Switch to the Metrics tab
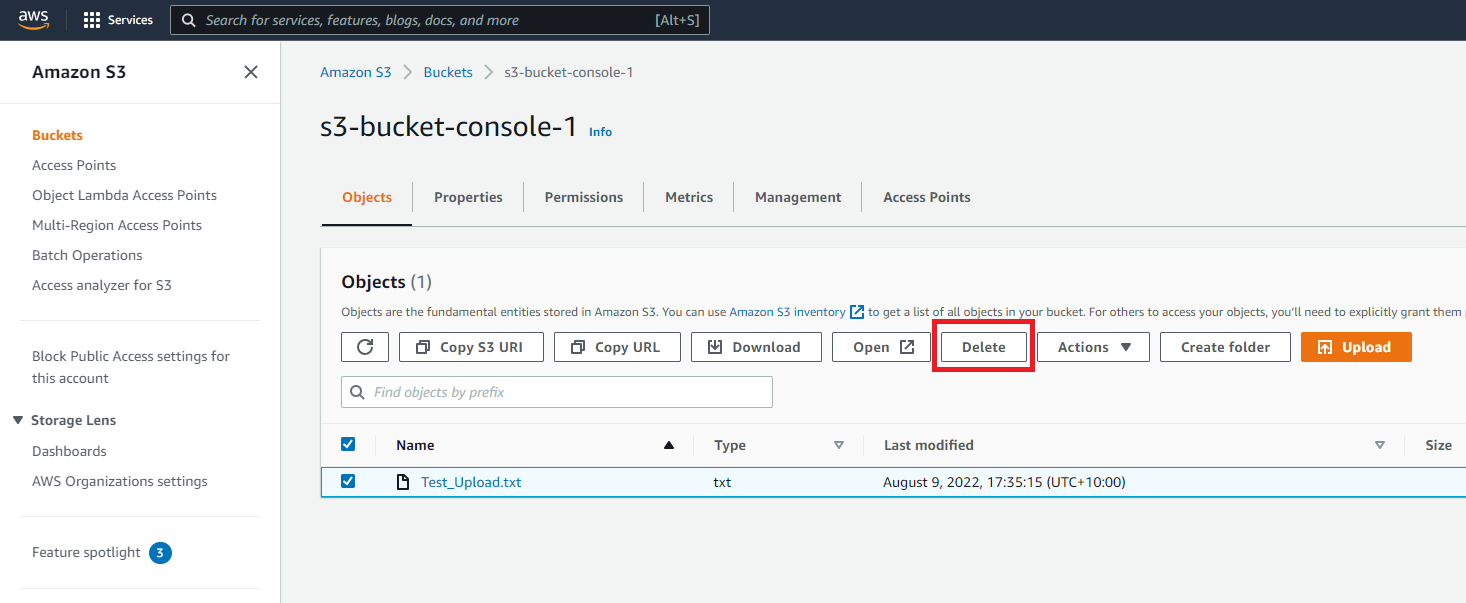Image resolution: width=1466 pixels, height=603 pixels. click(689, 197)
